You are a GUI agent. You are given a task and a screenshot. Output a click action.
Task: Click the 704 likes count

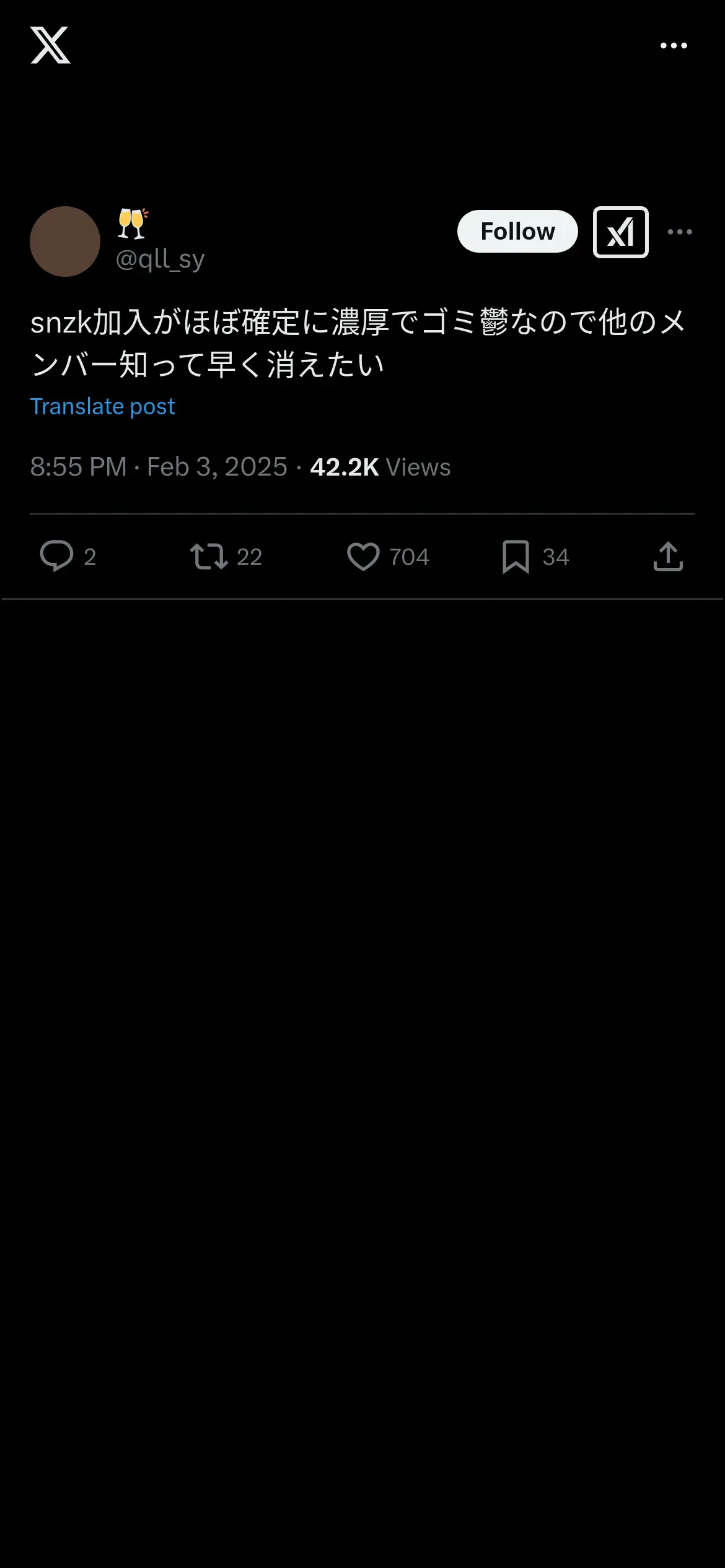pos(409,557)
